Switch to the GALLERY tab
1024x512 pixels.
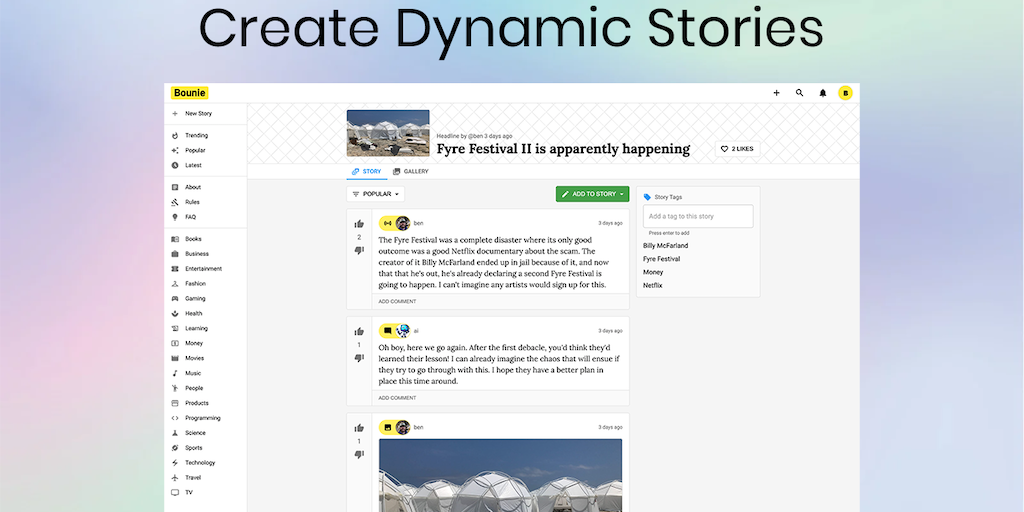411,172
